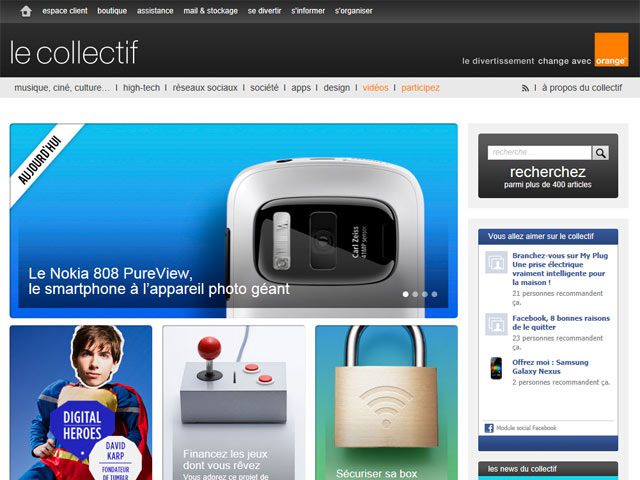Click les news du collectif header
The image size is (640, 480).
coord(548,469)
